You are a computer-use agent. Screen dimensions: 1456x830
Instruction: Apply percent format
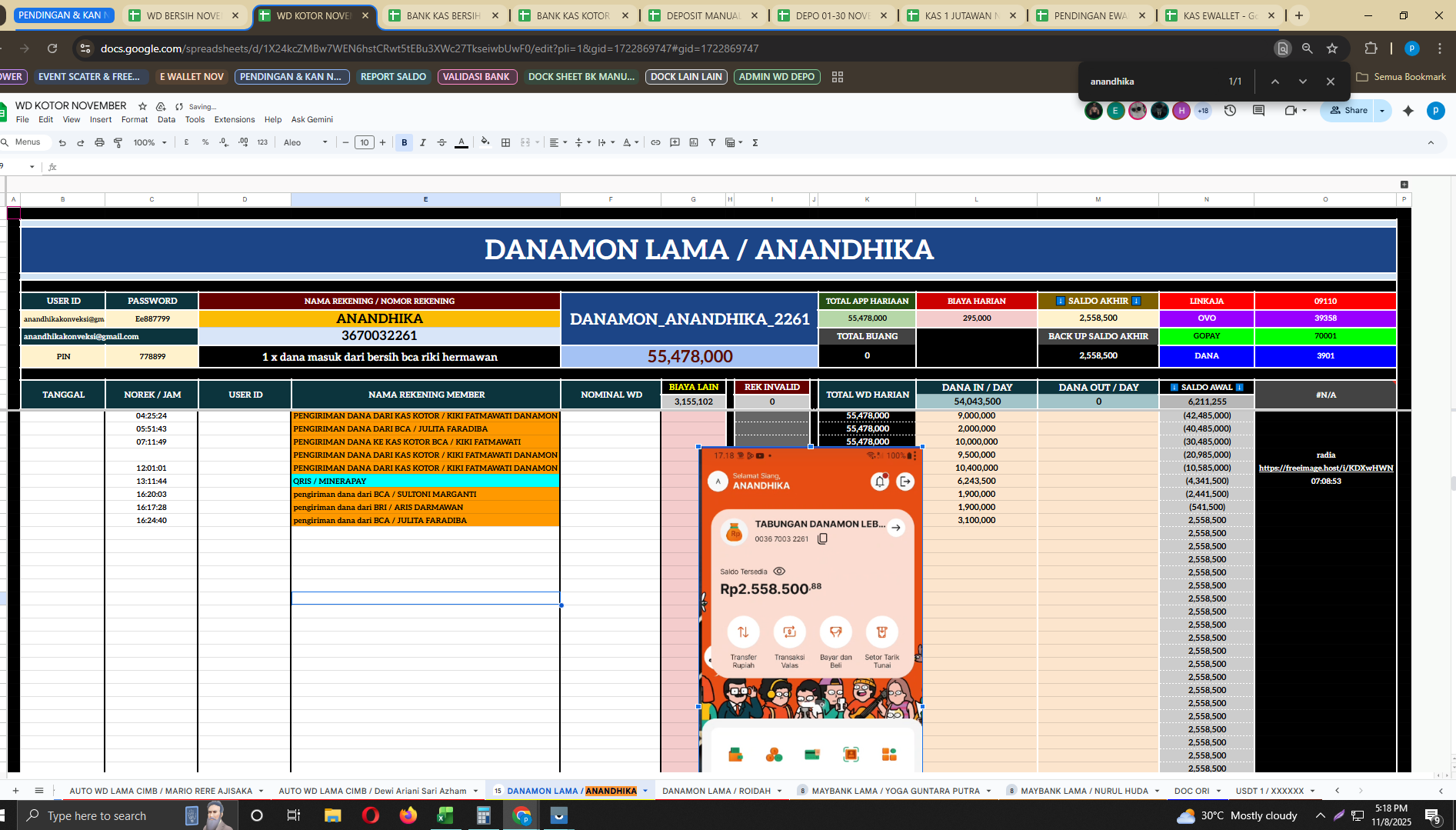[205, 142]
